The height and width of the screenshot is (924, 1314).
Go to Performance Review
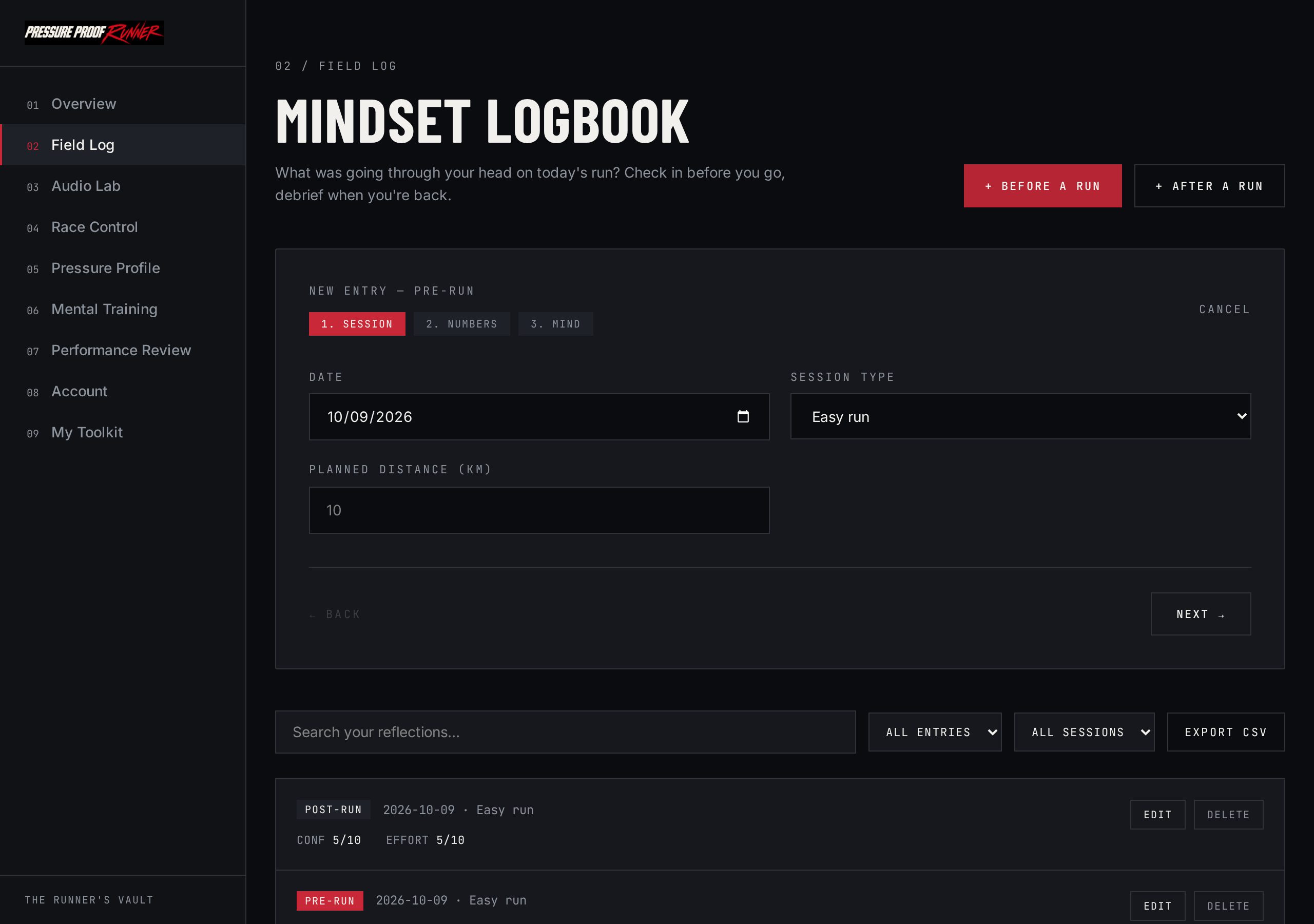[x=123, y=351]
